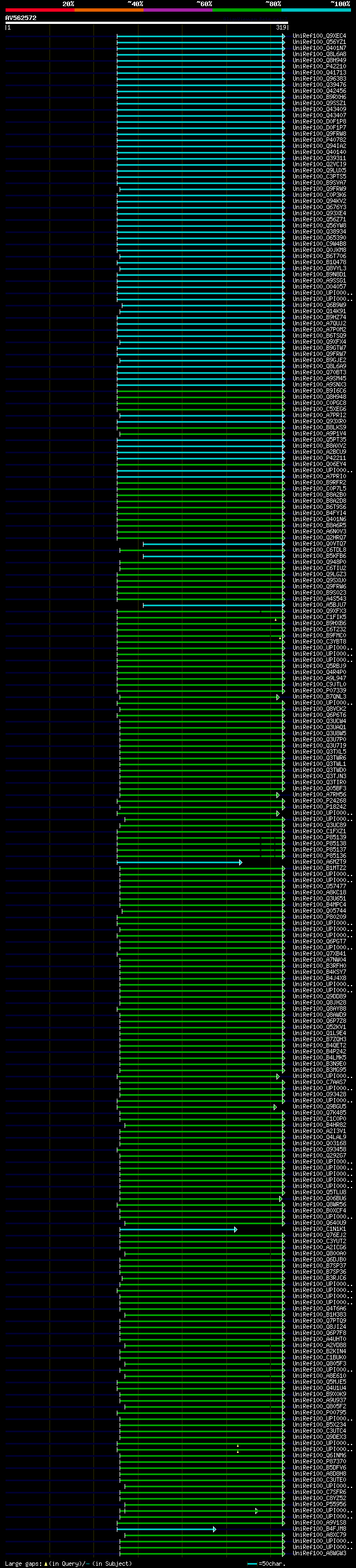The height and width of the screenshot is (1568, 356).
Task: Select hit label UniRef100_P18242
Action: [319, 807]
